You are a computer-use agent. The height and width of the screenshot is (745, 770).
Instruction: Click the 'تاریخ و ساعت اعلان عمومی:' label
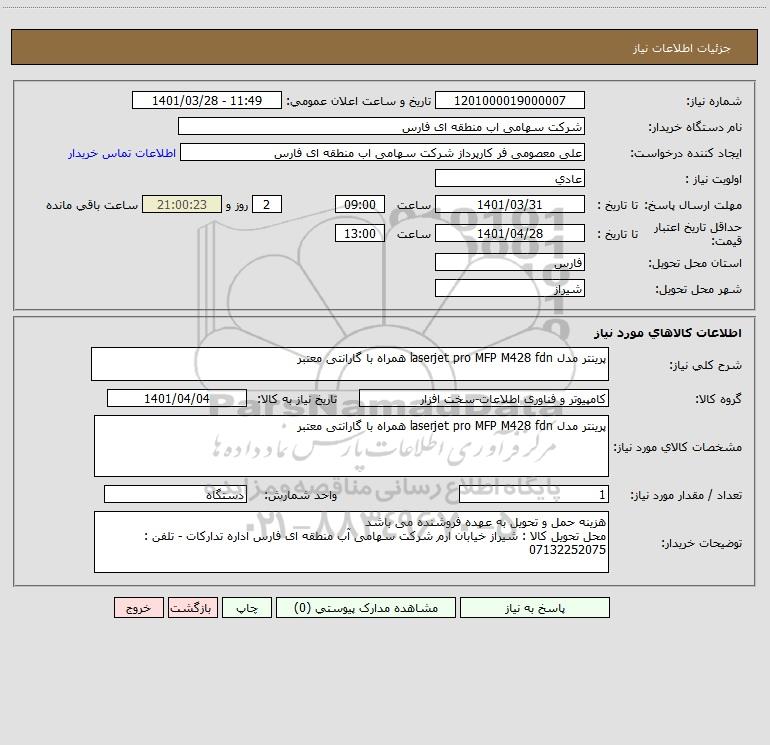pos(358,102)
